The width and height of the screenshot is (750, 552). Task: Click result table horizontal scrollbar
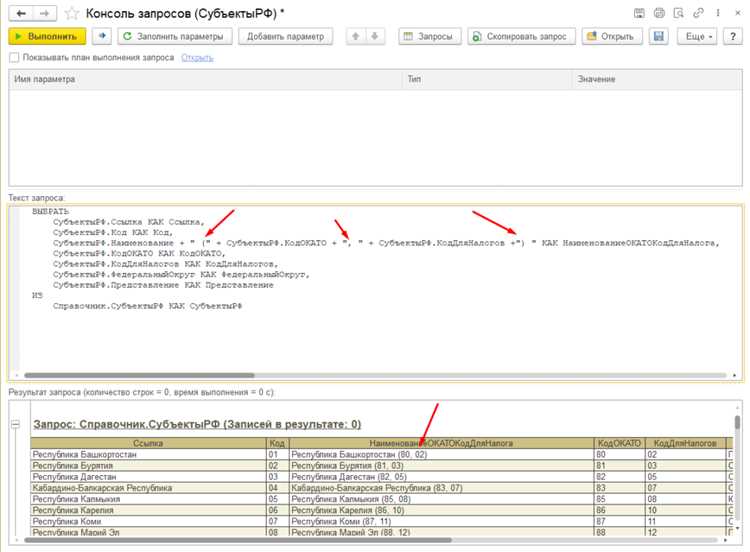pyautogui.click(x=238, y=540)
